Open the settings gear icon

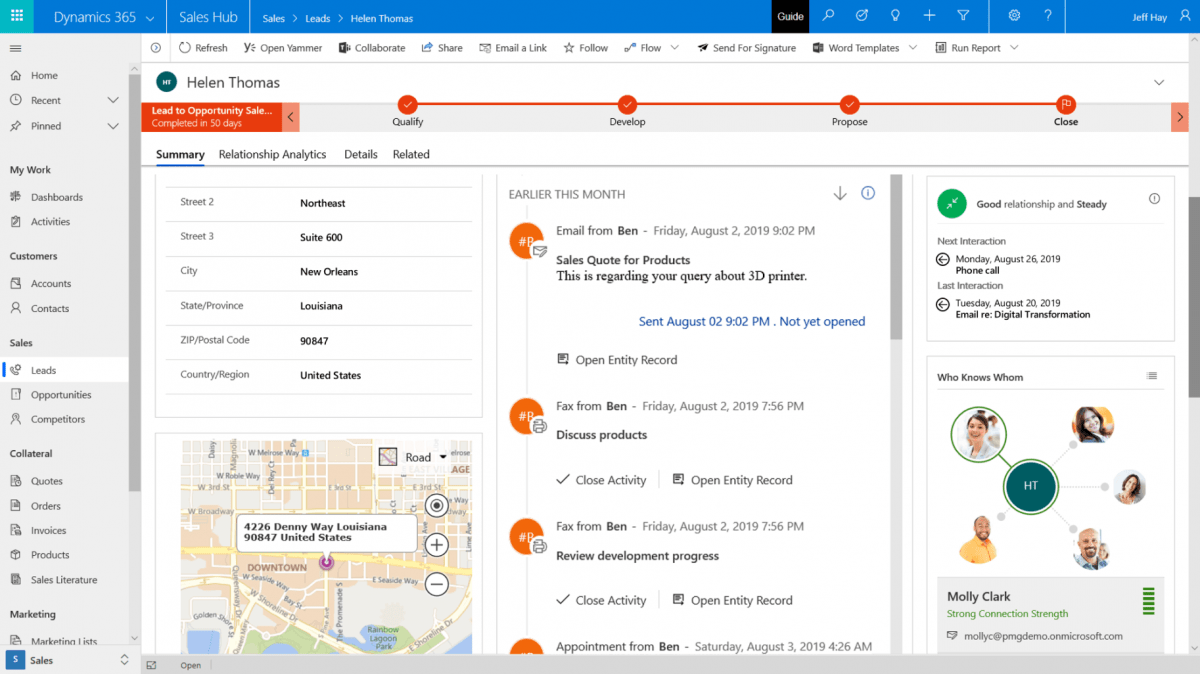tap(1014, 16)
